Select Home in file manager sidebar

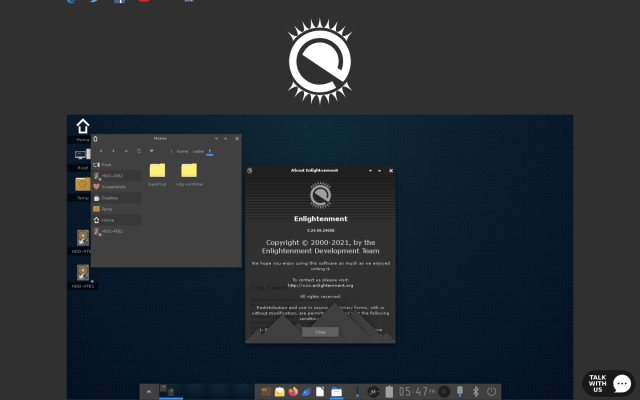(117, 220)
